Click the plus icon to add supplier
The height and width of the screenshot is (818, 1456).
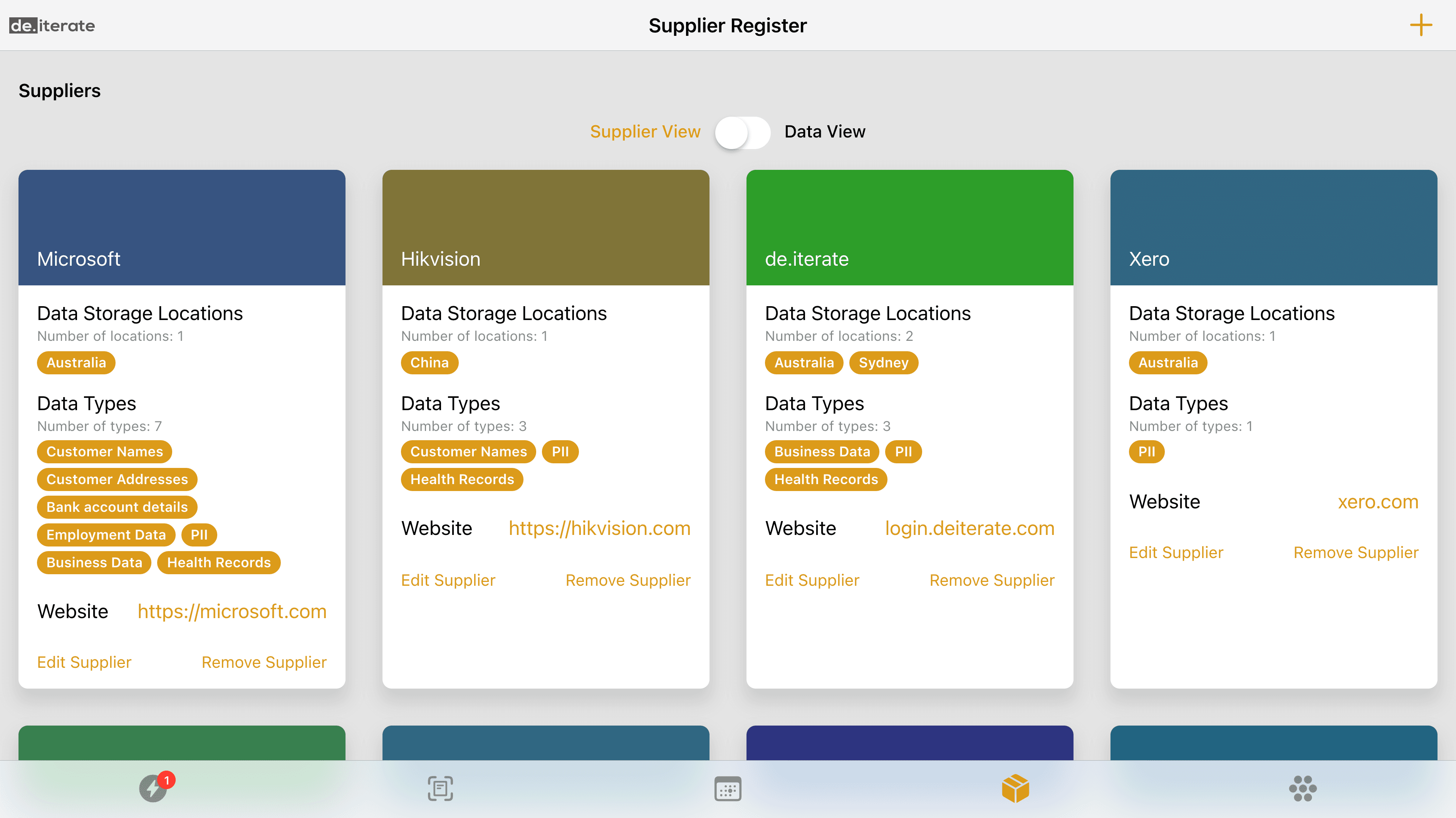click(1420, 25)
